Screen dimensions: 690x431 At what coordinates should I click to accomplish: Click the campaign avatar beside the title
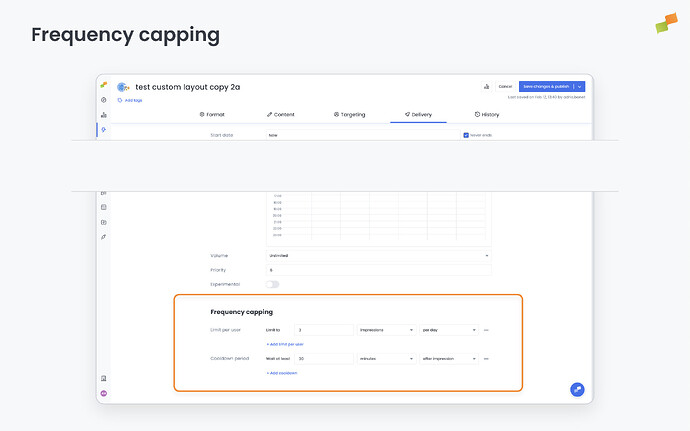click(x=123, y=87)
